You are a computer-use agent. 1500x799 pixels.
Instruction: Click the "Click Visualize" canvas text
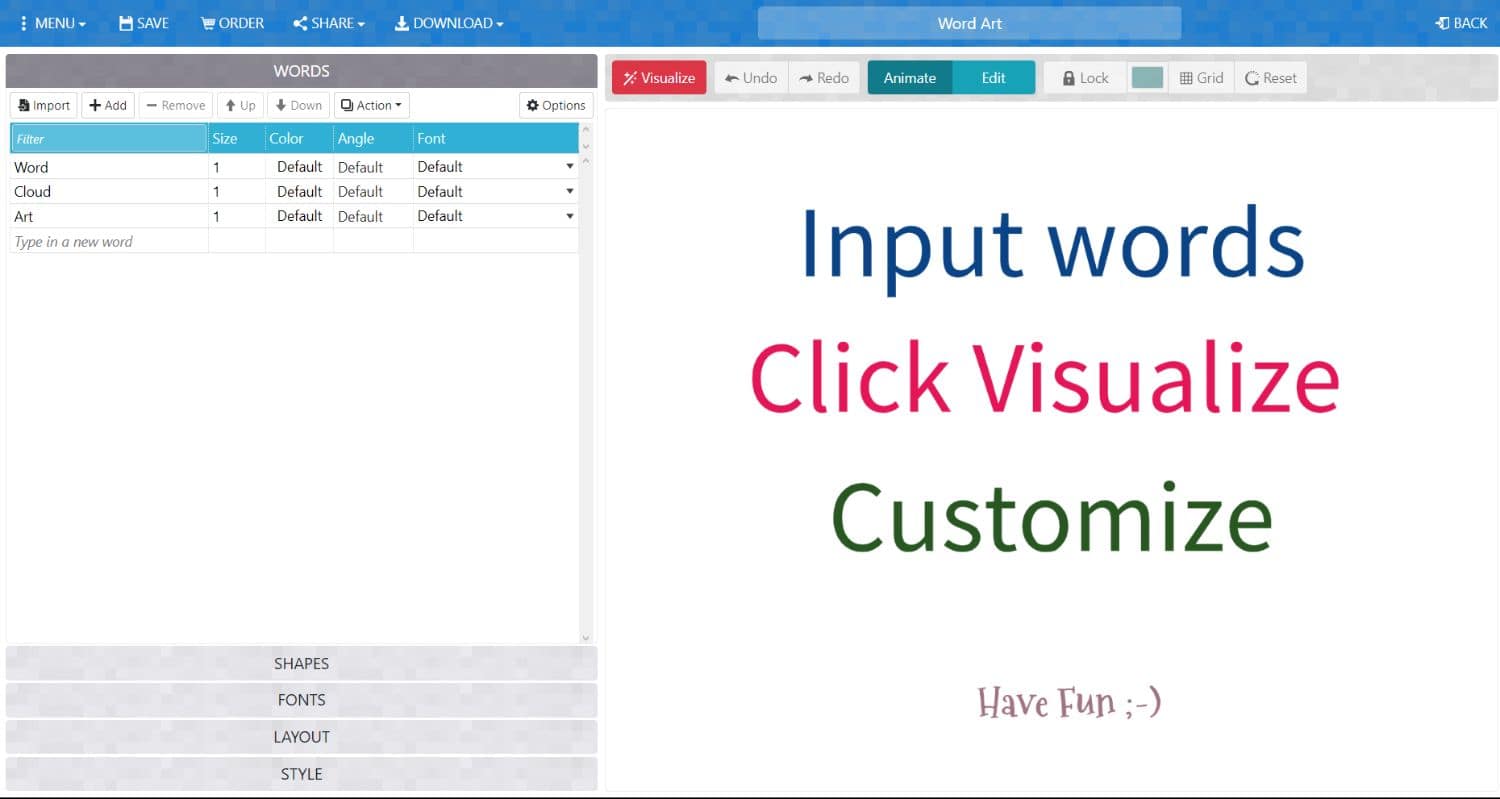1044,377
